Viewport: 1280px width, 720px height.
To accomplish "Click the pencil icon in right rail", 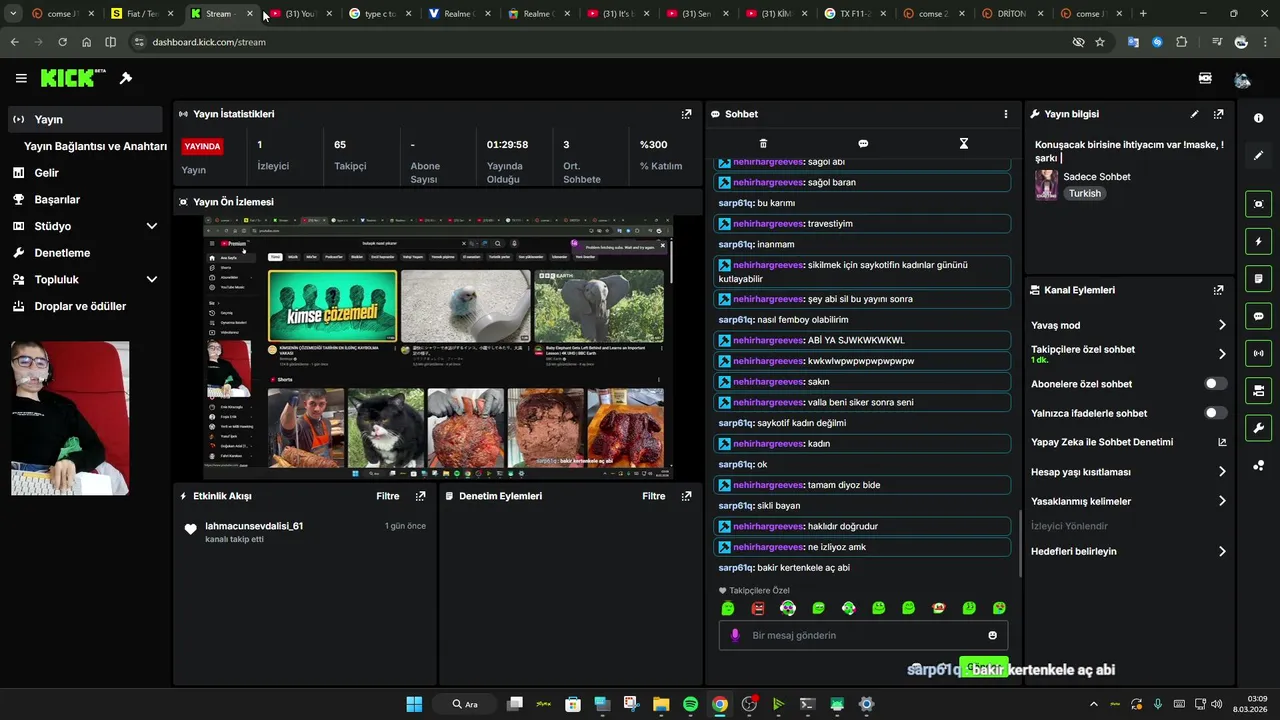I will pyautogui.click(x=1258, y=155).
